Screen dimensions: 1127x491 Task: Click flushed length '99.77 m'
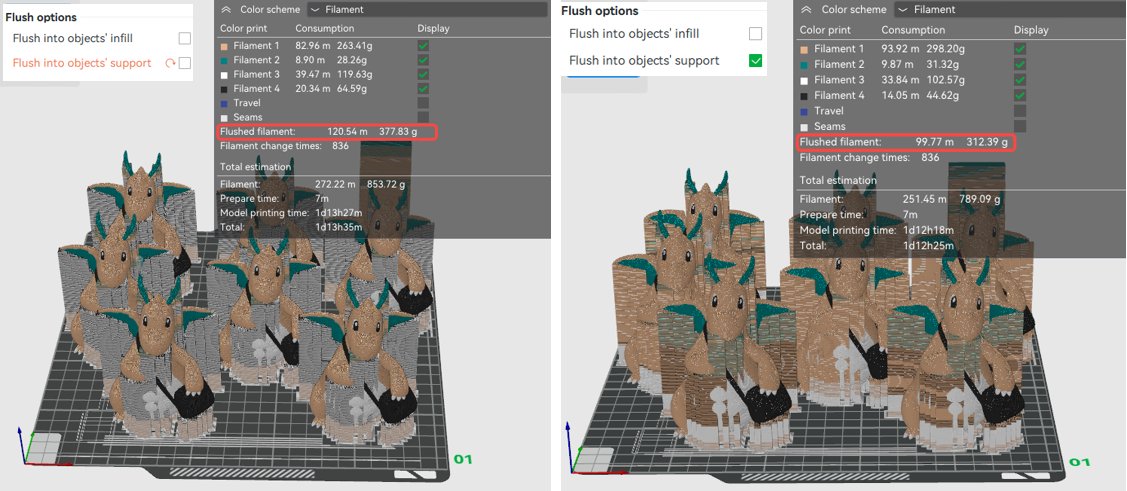coord(935,142)
